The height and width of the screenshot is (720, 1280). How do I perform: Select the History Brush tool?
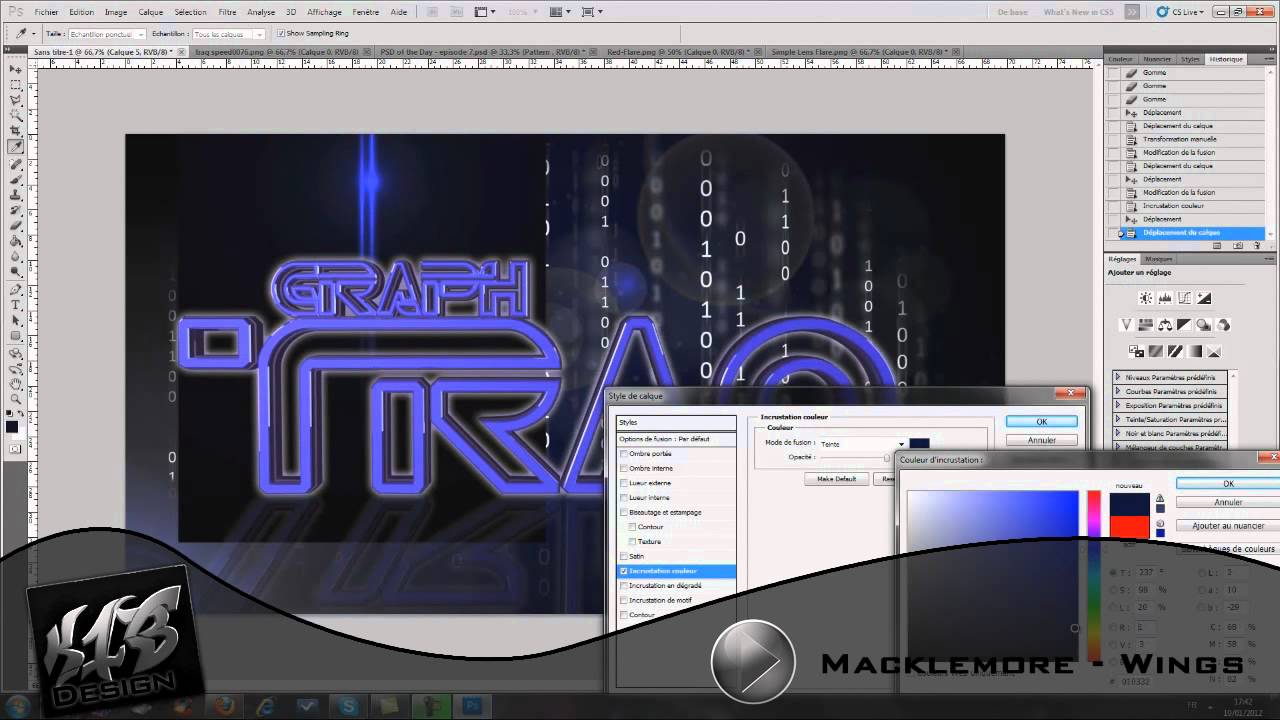point(16,211)
